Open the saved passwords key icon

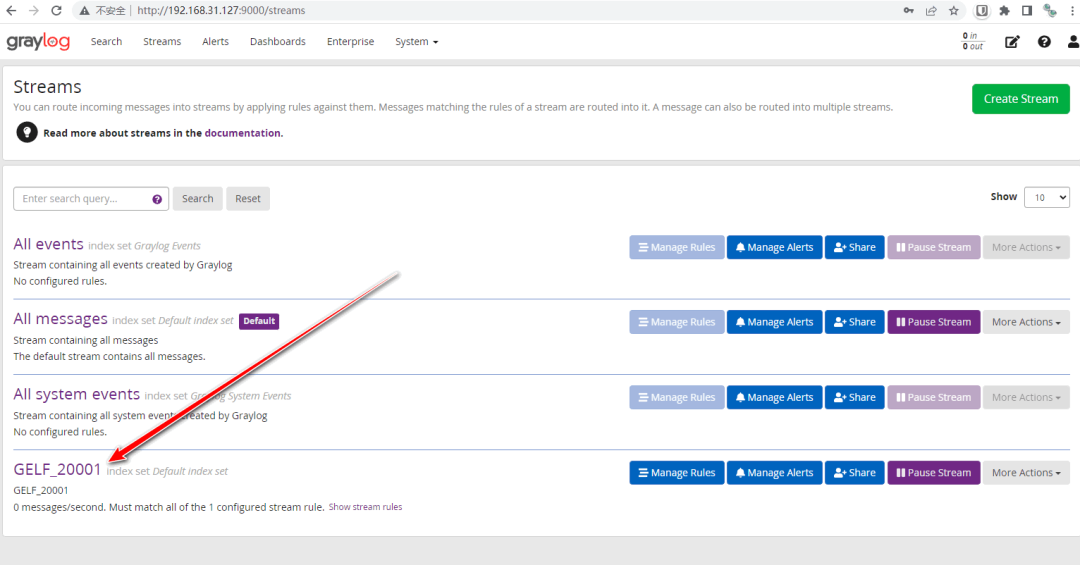click(908, 10)
